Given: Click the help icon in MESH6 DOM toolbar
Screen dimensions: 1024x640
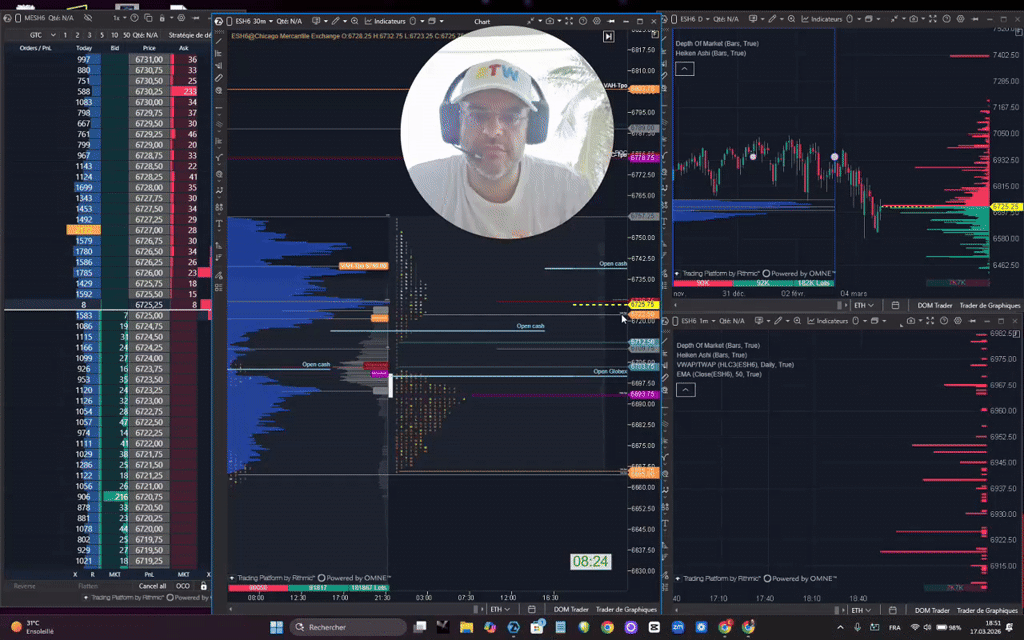Looking at the screenshot, I should coord(134,18).
